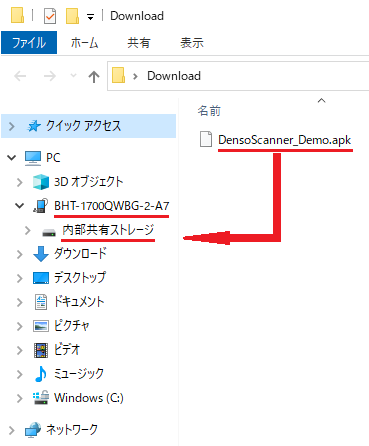Click the address bar chevron before Download

coord(135,76)
